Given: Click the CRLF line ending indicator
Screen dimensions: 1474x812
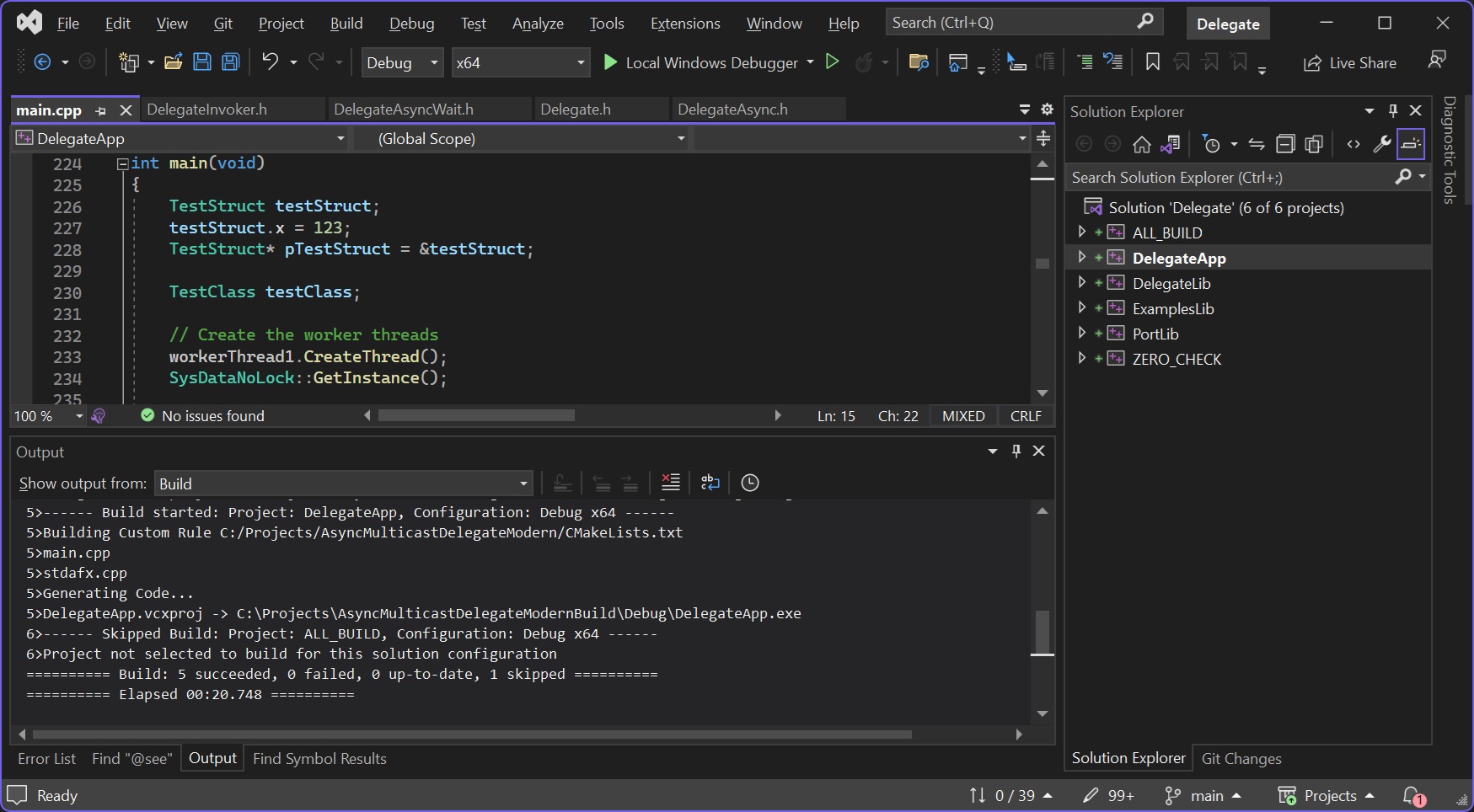Looking at the screenshot, I should pyautogui.click(x=1026, y=416).
